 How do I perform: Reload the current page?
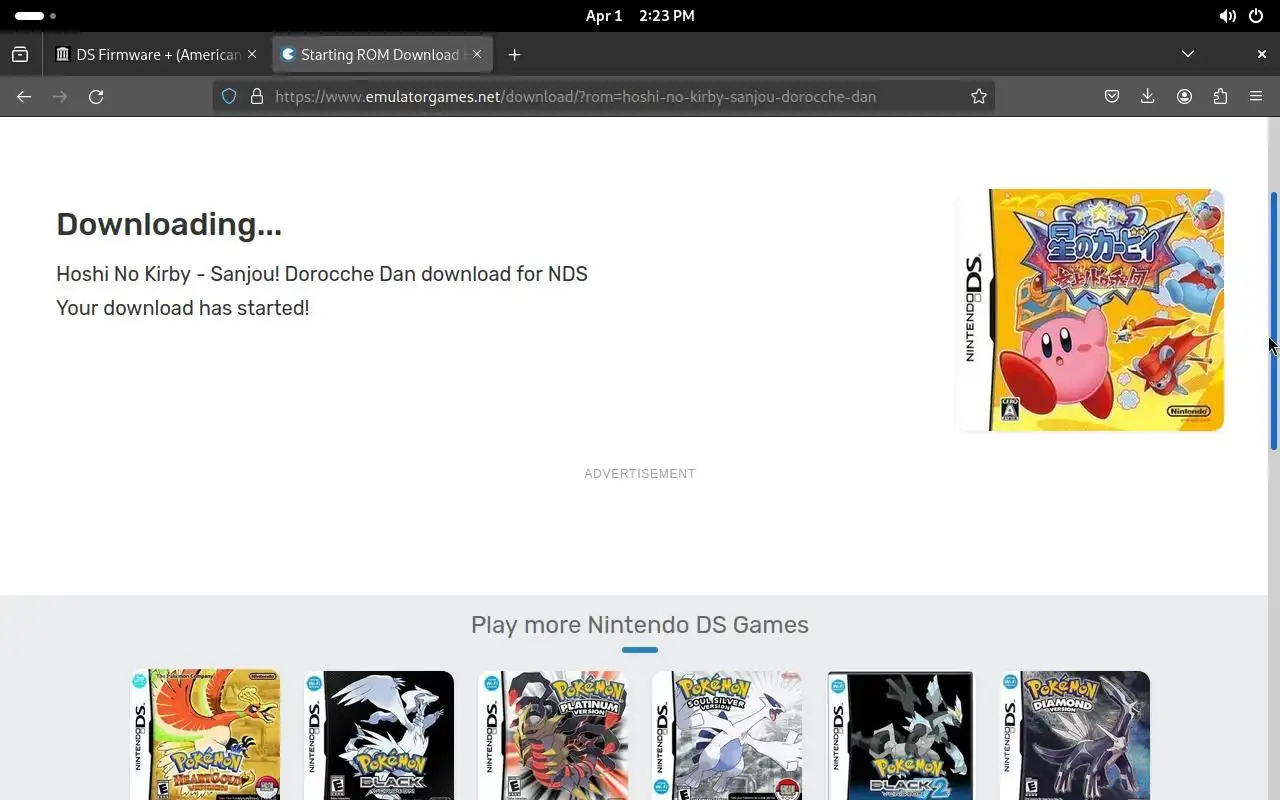pyautogui.click(x=96, y=97)
